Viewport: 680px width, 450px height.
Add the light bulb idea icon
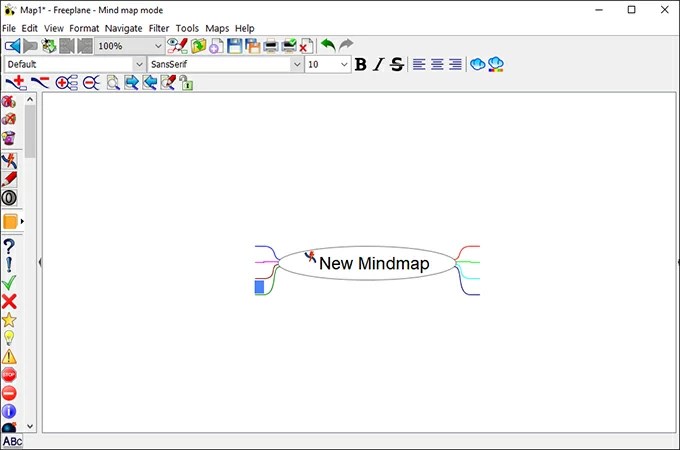(x=9, y=338)
